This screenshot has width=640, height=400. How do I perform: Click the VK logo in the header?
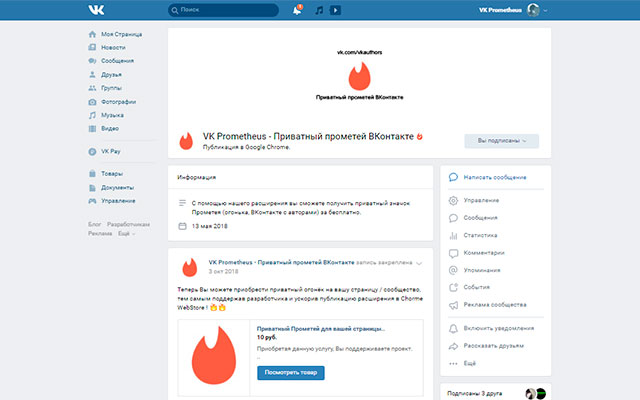tap(96, 10)
